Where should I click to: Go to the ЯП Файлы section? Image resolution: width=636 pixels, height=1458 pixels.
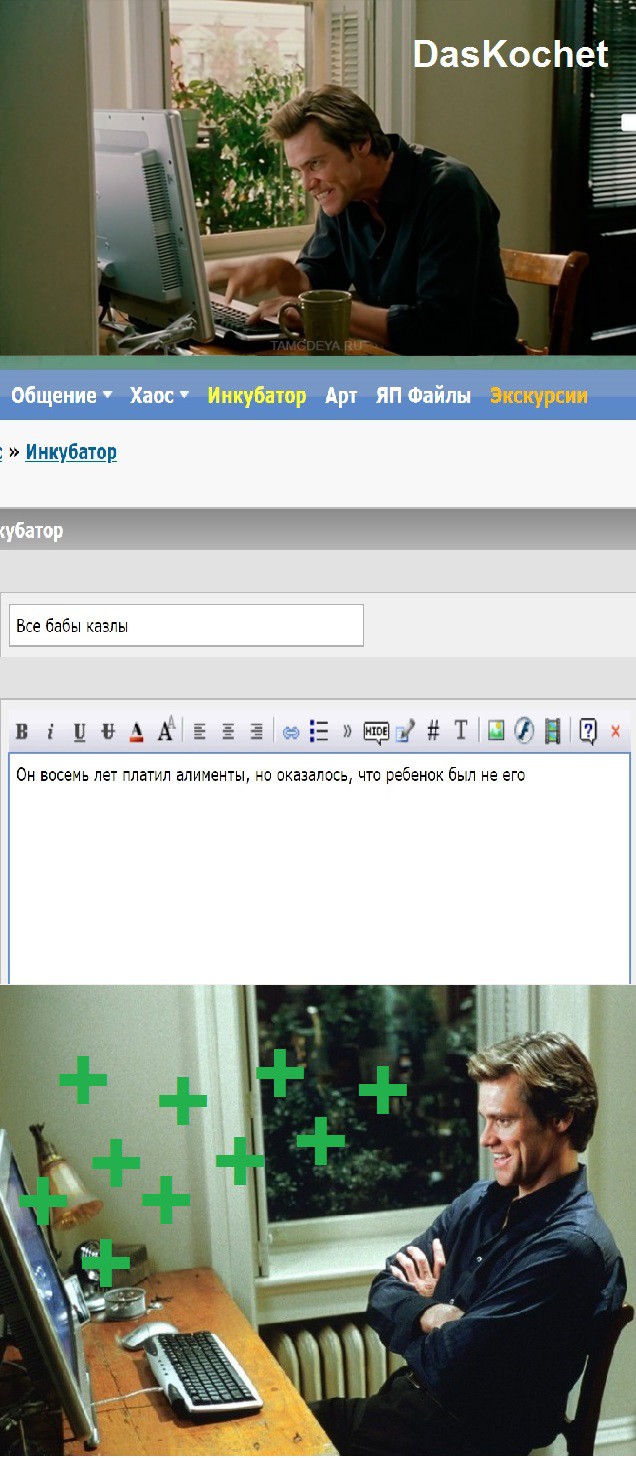click(x=423, y=396)
